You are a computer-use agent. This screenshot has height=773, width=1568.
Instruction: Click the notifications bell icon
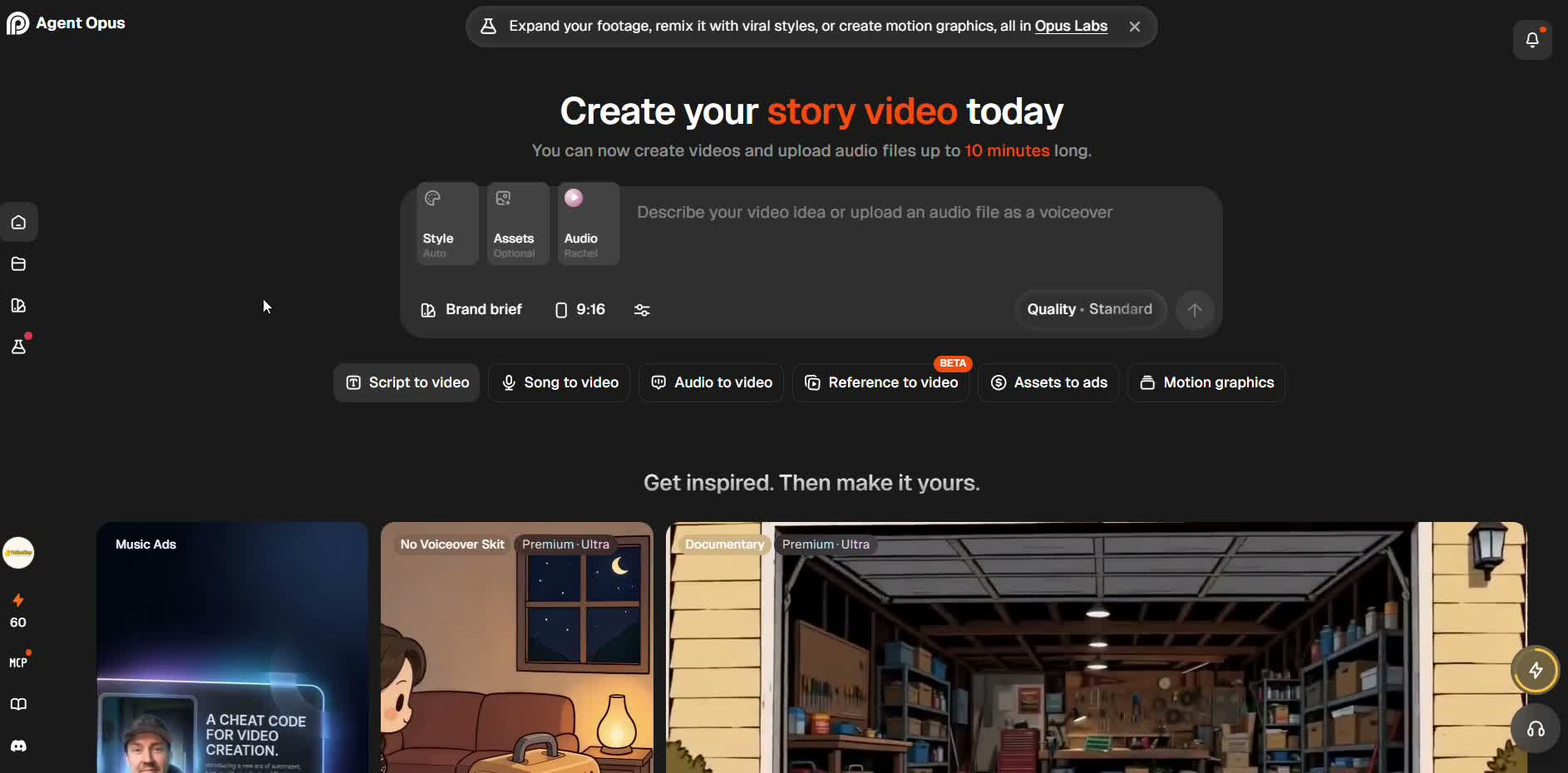1532,40
